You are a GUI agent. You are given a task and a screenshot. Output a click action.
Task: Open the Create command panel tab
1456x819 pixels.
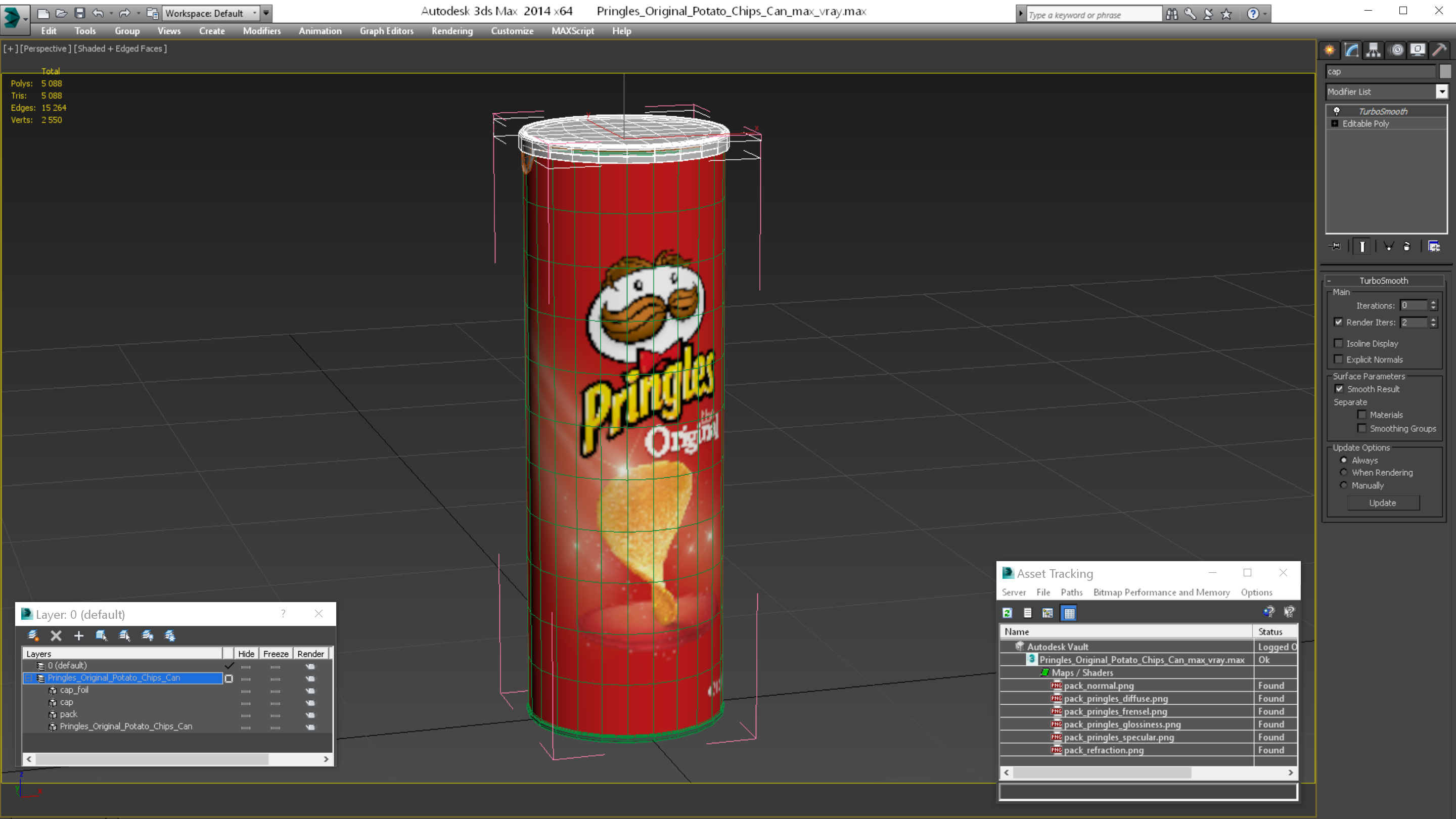pos(1330,51)
